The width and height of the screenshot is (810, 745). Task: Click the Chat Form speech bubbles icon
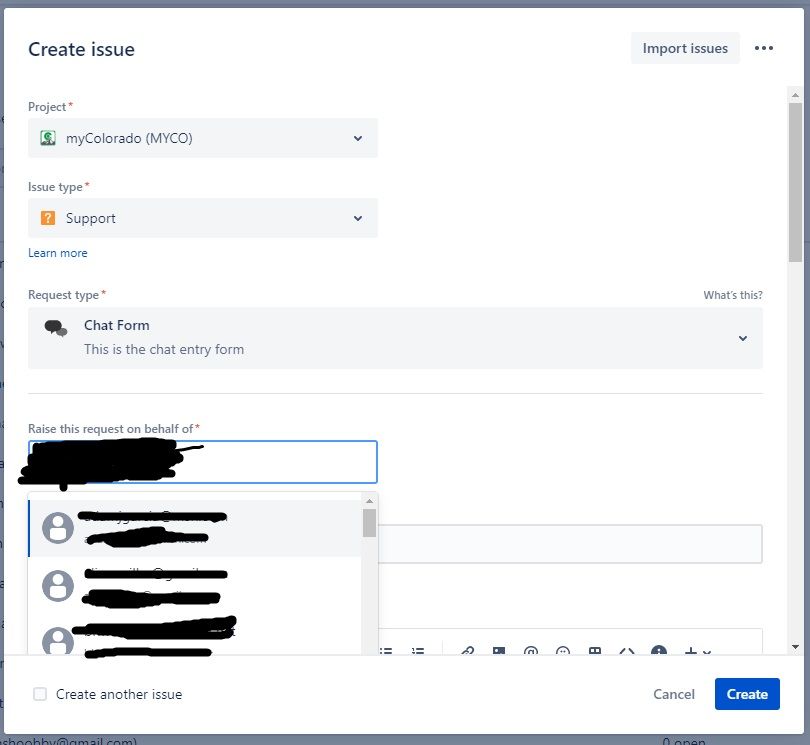tap(56, 328)
